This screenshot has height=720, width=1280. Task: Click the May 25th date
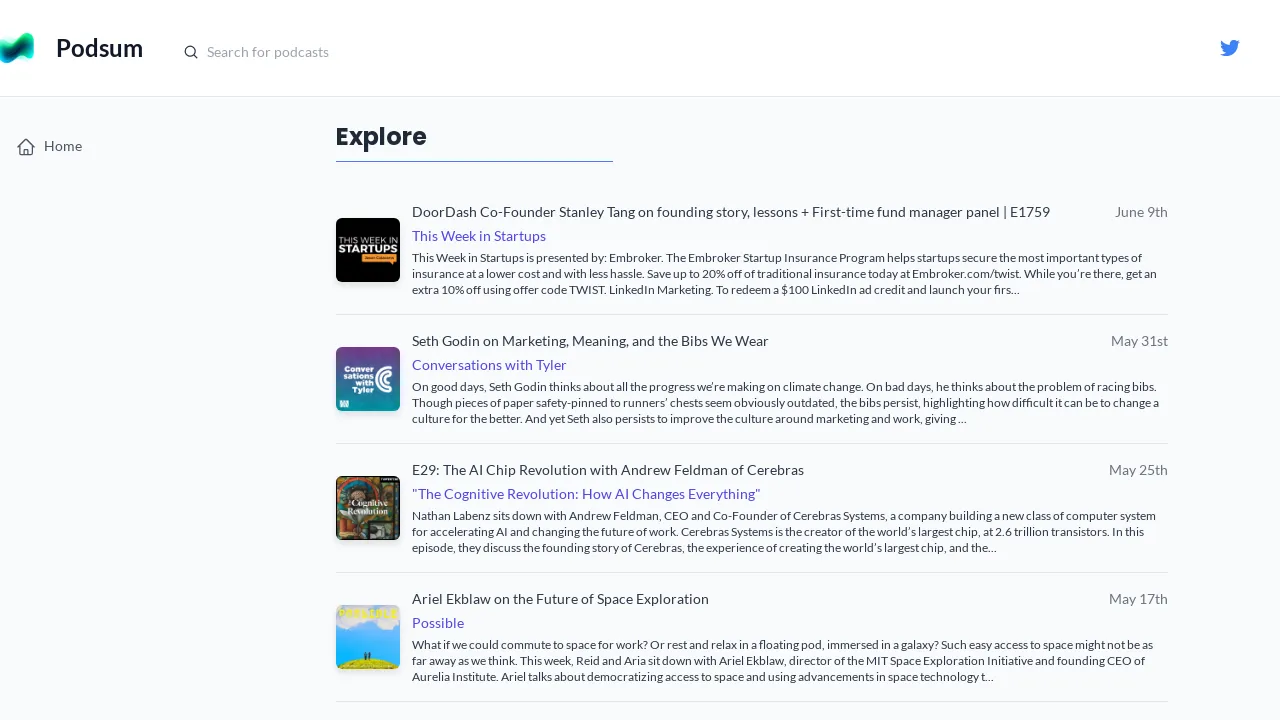tap(1138, 470)
